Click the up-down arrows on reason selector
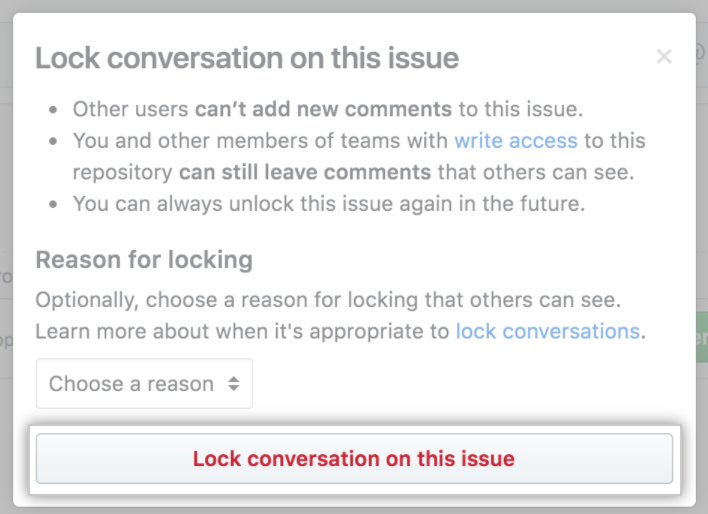 234,384
